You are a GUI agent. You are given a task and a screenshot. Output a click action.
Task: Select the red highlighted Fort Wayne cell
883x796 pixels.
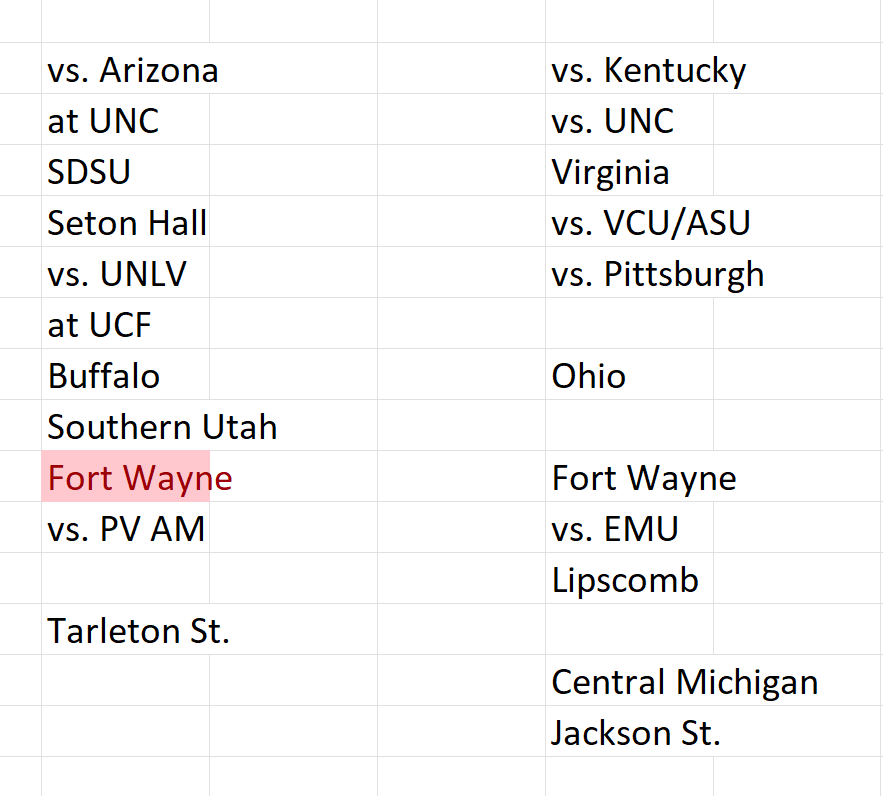click(x=125, y=479)
